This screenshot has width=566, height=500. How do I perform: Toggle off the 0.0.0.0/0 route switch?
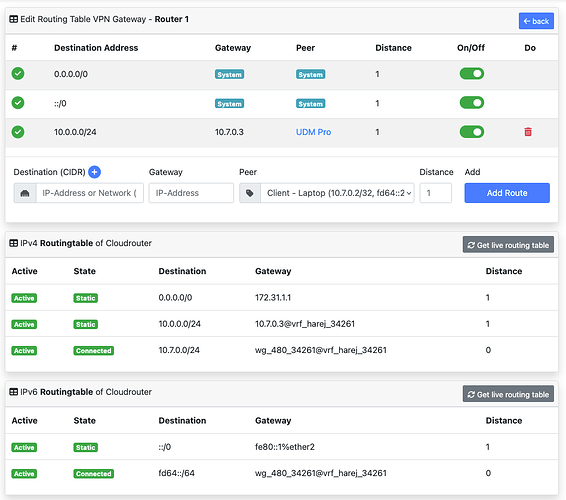click(472, 74)
